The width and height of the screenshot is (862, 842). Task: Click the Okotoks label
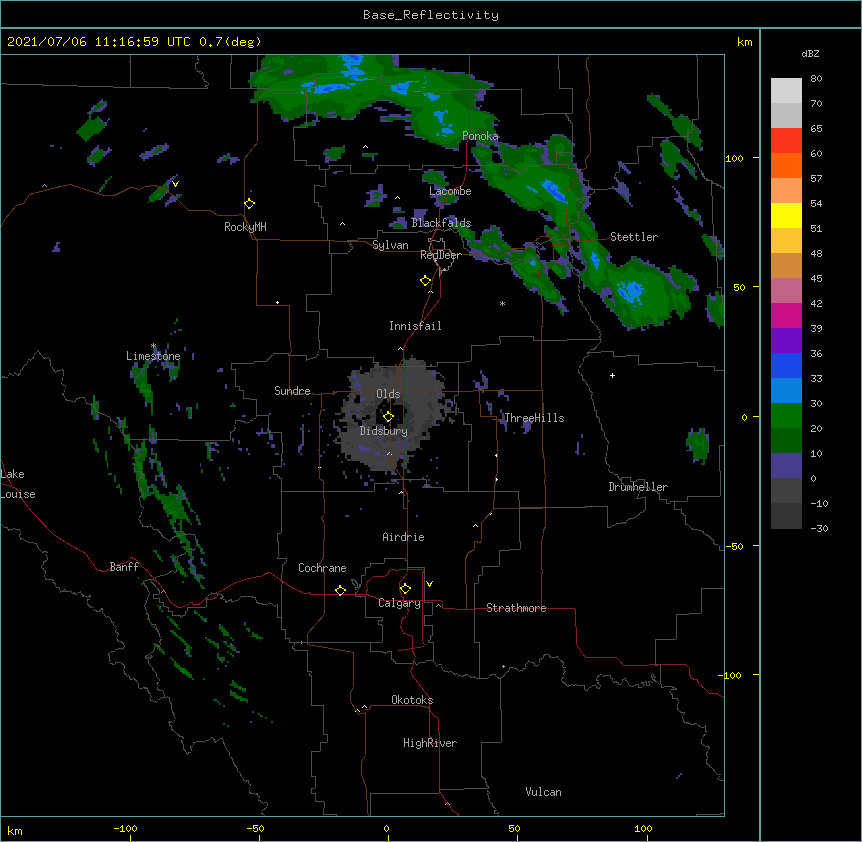tap(412, 700)
